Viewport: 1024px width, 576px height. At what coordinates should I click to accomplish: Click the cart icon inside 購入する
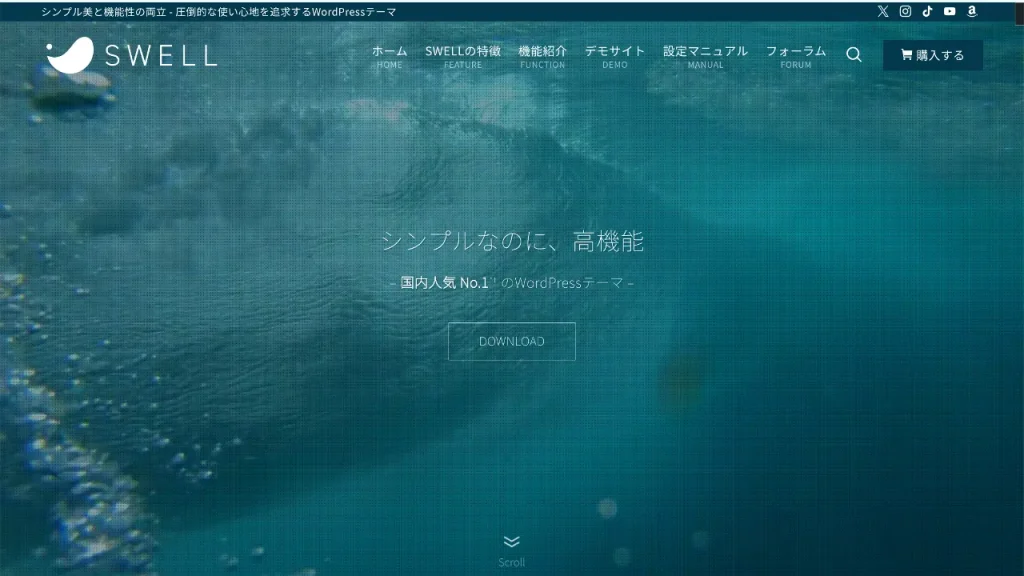coord(906,55)
